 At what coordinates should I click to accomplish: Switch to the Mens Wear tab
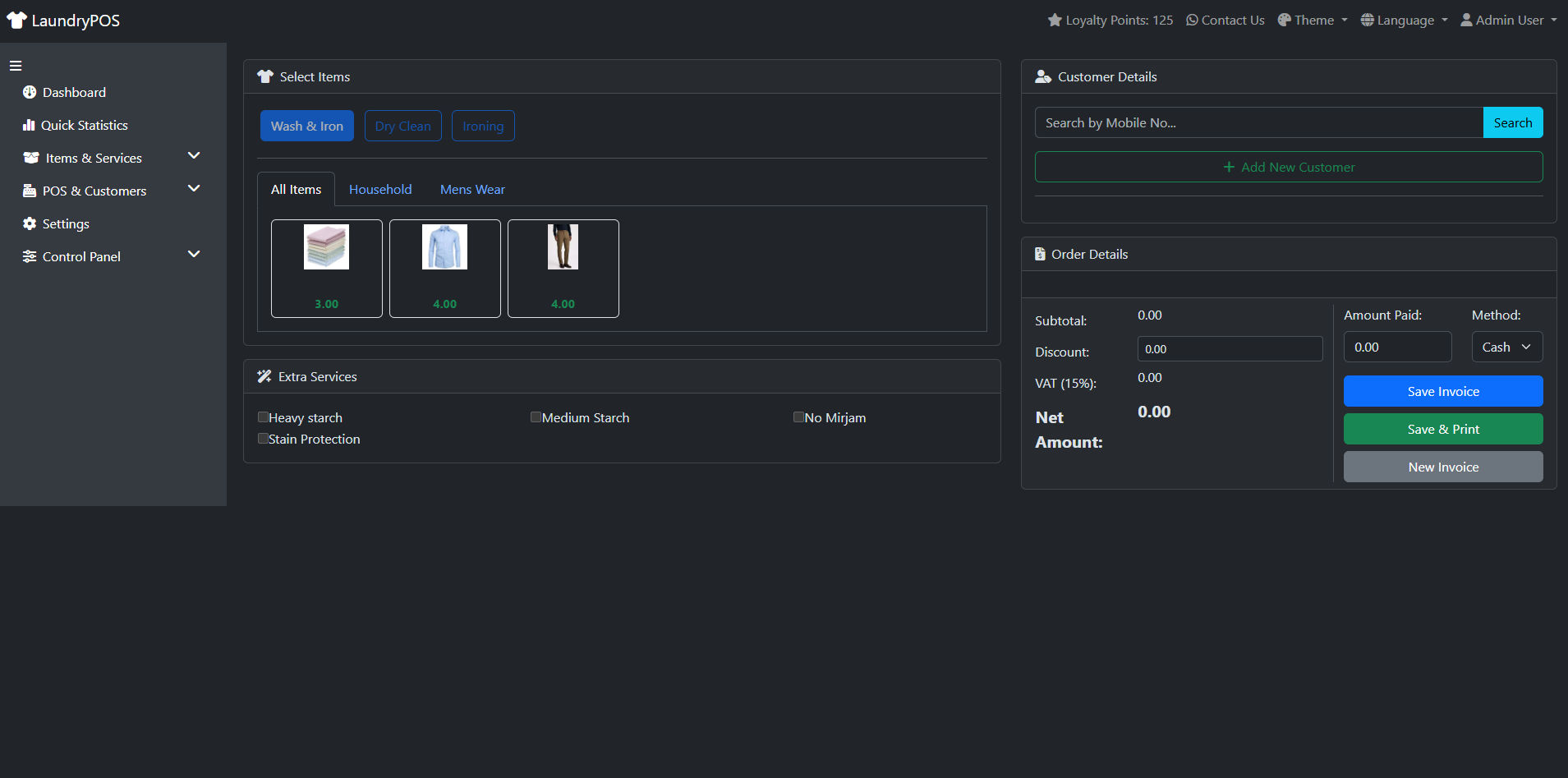tap(472, 190)
